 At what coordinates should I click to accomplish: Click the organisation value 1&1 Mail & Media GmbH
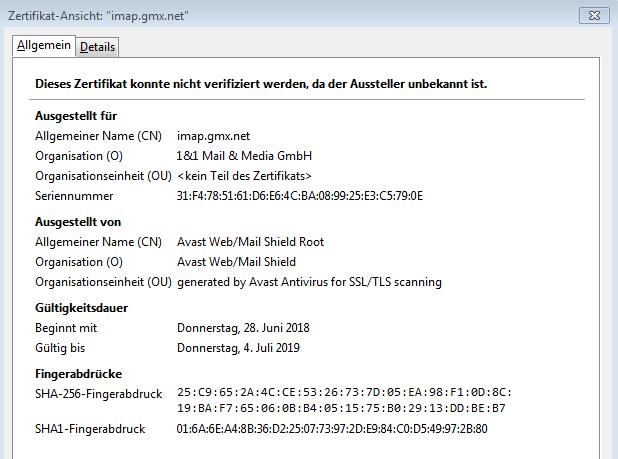pyautogui.click(x=244, y=156)
